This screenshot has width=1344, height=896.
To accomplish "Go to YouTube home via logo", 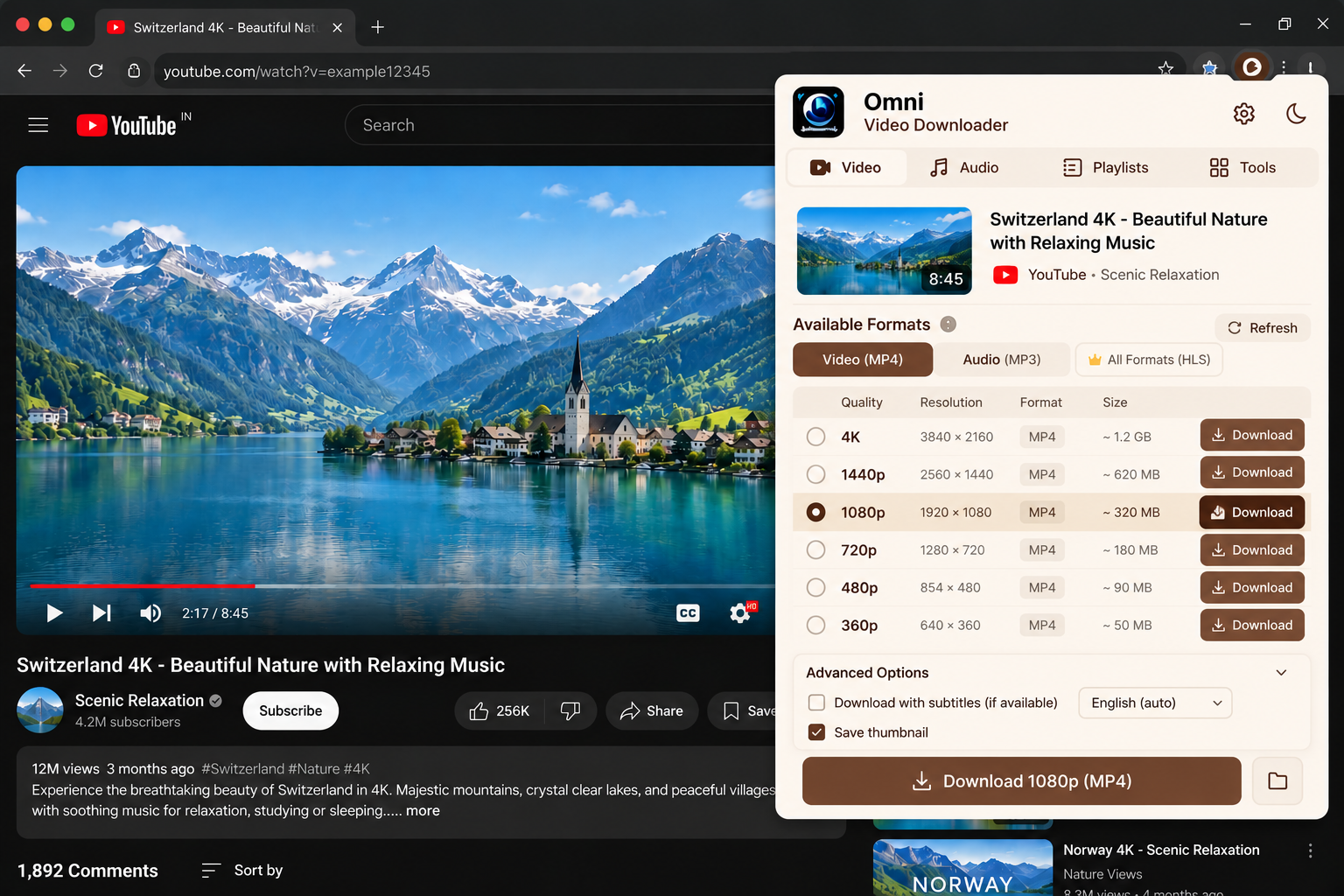I will coord(127,125).
